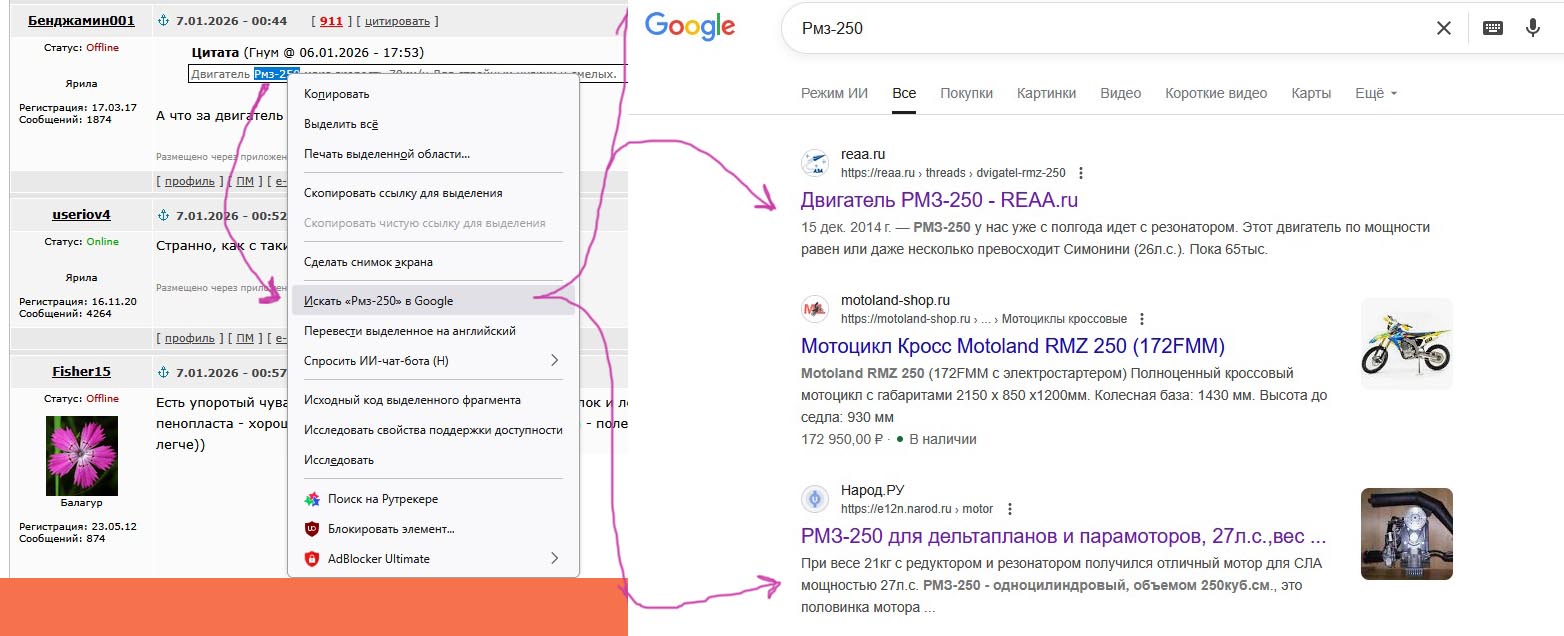Open the Motoland motorcycle thumbnail image
The height and width of the screenshot is (636, 1564).
pos(1406,343)
